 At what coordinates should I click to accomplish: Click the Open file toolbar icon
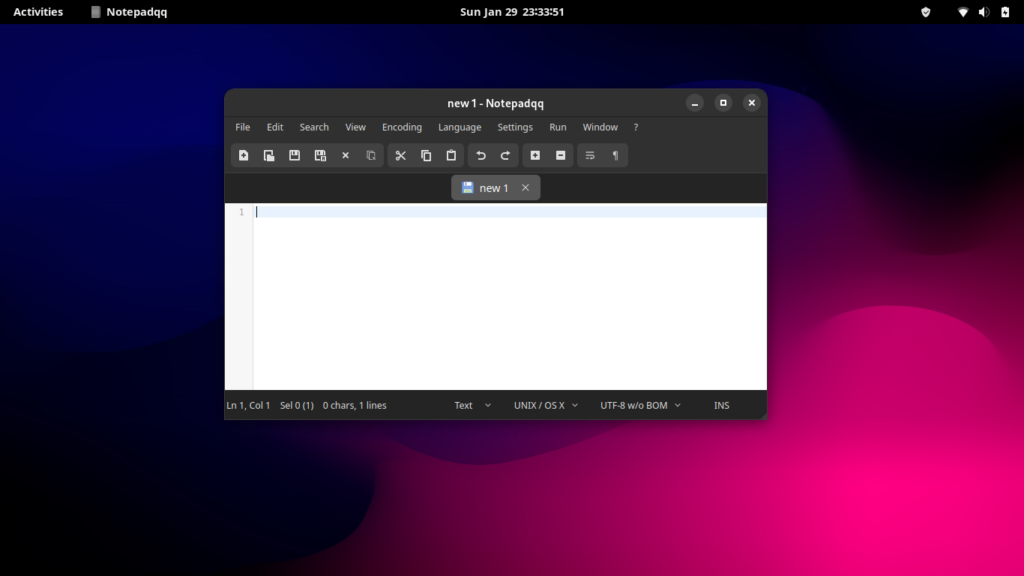(269, 156)
